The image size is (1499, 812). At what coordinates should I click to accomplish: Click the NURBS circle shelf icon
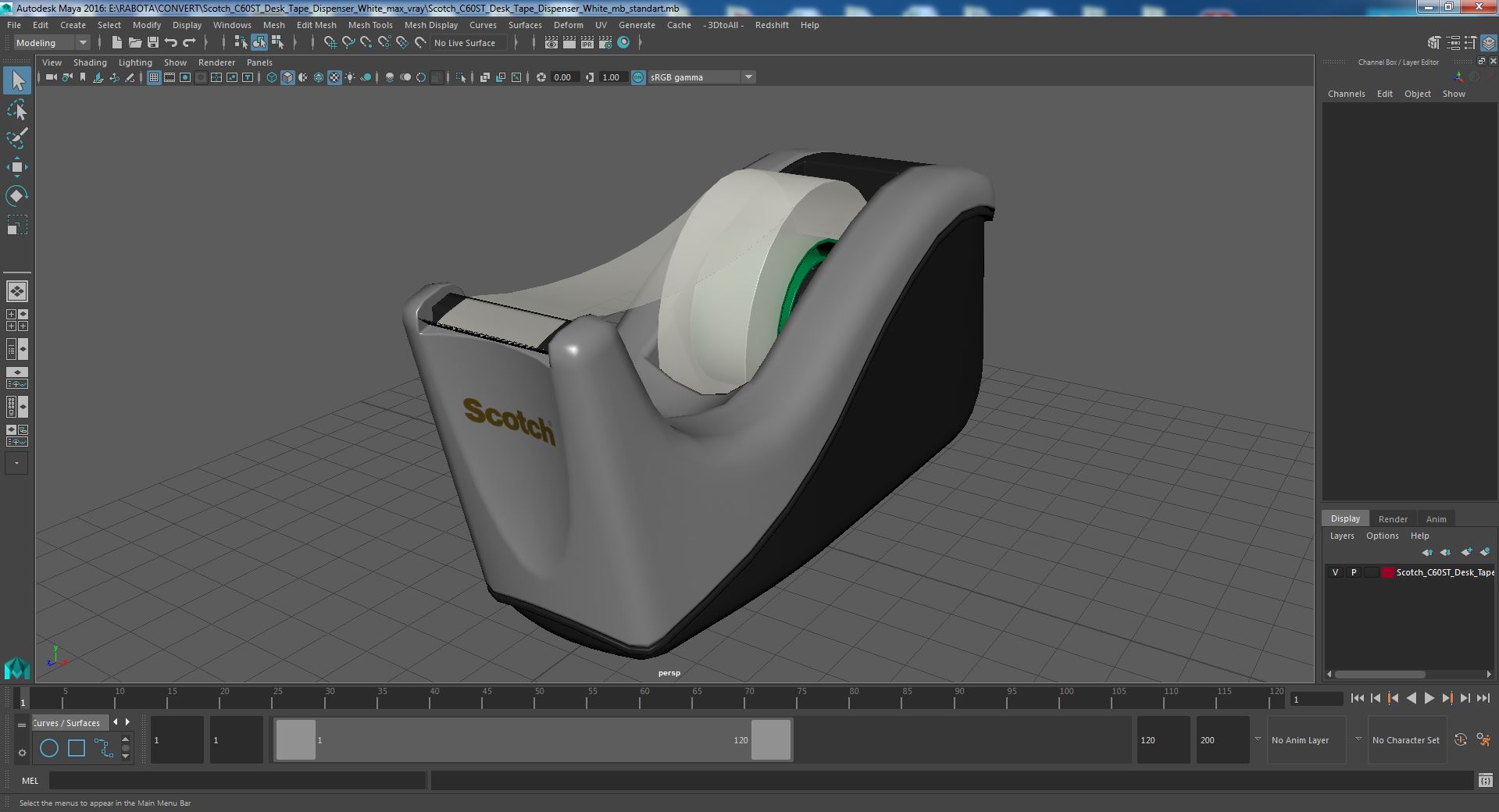click(49, 748)
